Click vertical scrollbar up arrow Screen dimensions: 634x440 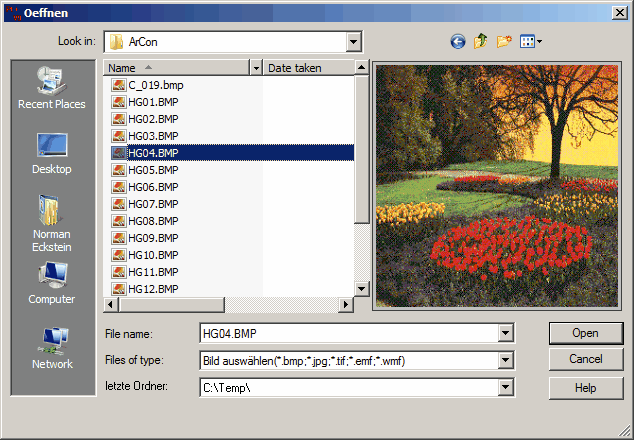[x=361, y=68]
